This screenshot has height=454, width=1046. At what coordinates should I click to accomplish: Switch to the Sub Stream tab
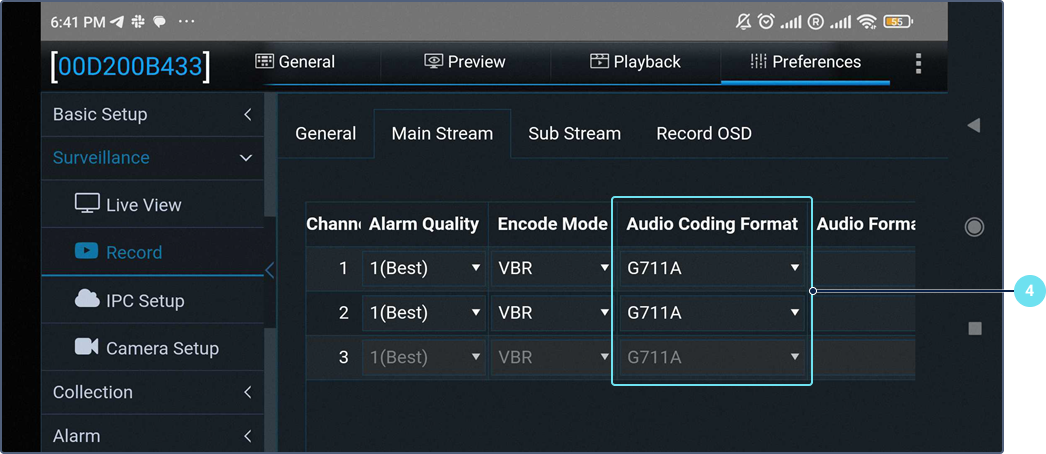pos(574,133)
